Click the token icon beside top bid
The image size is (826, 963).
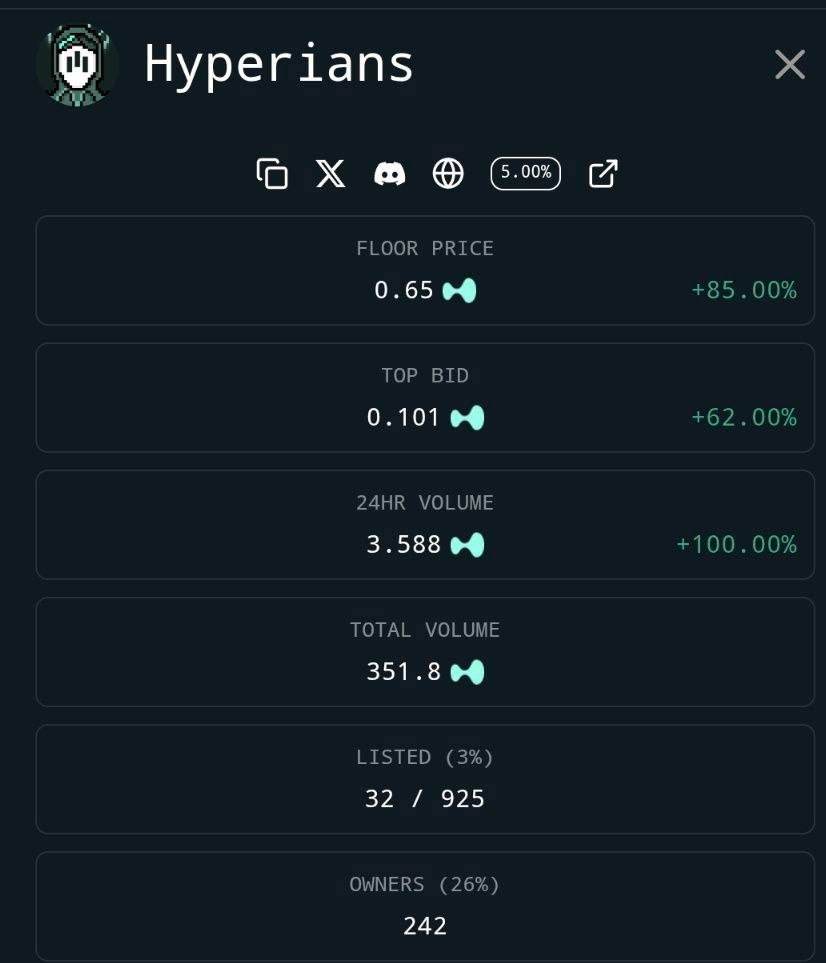467,418
